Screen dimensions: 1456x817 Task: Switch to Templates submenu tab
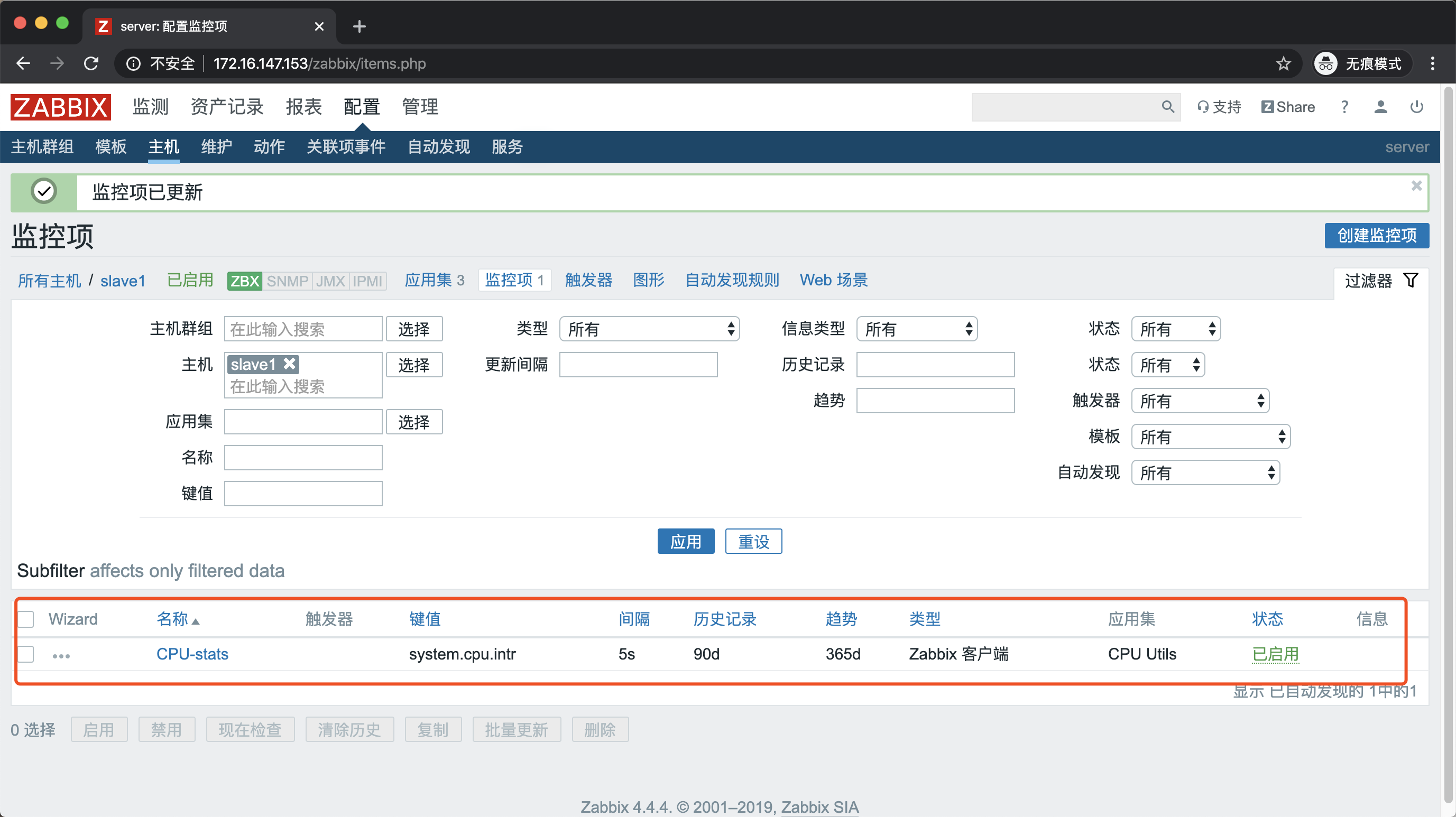[111, 147]
